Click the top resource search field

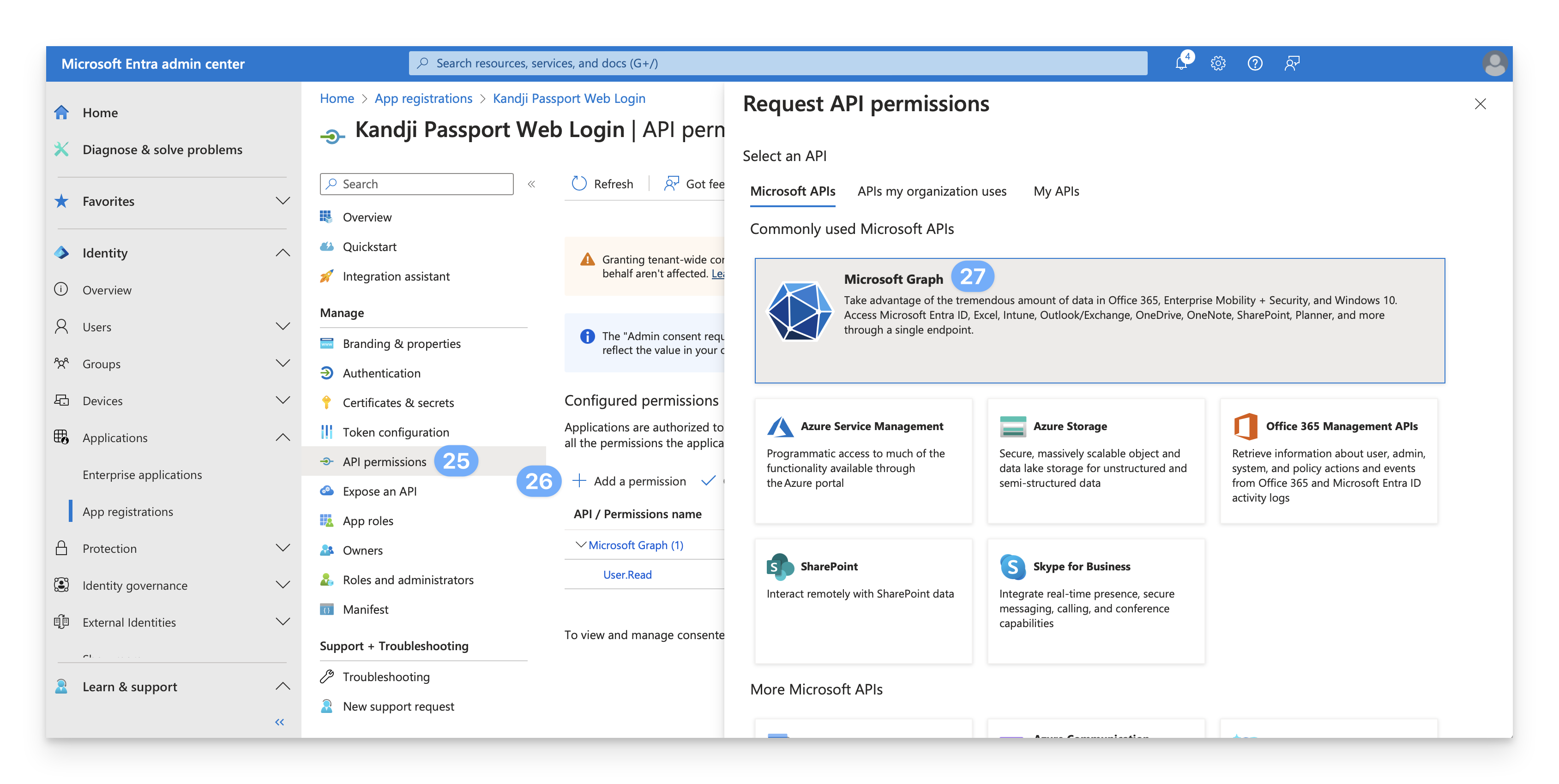[778, 64]
